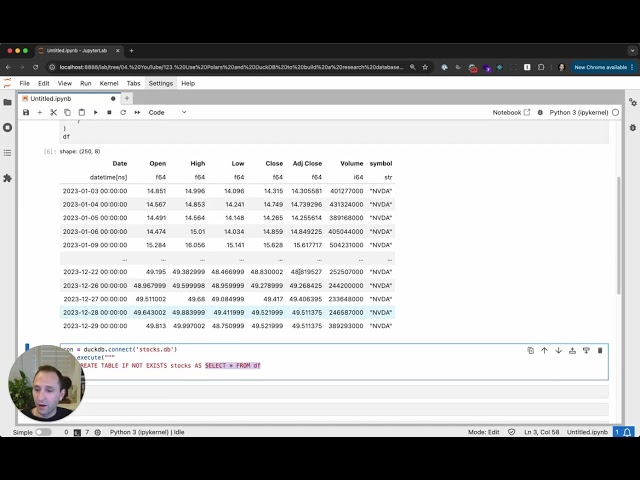Open the Kernel menu
Image resolution: width=640 pixels, height=480 pixels.
click(109, 83)
